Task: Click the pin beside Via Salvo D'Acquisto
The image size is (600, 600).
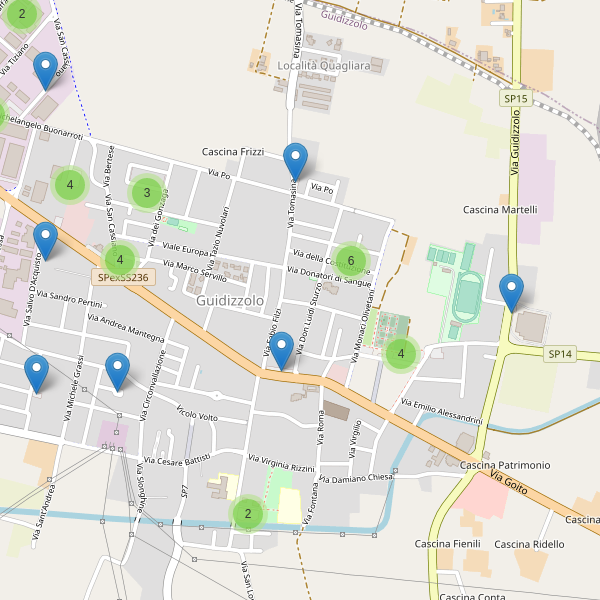Action: (45, 240)
